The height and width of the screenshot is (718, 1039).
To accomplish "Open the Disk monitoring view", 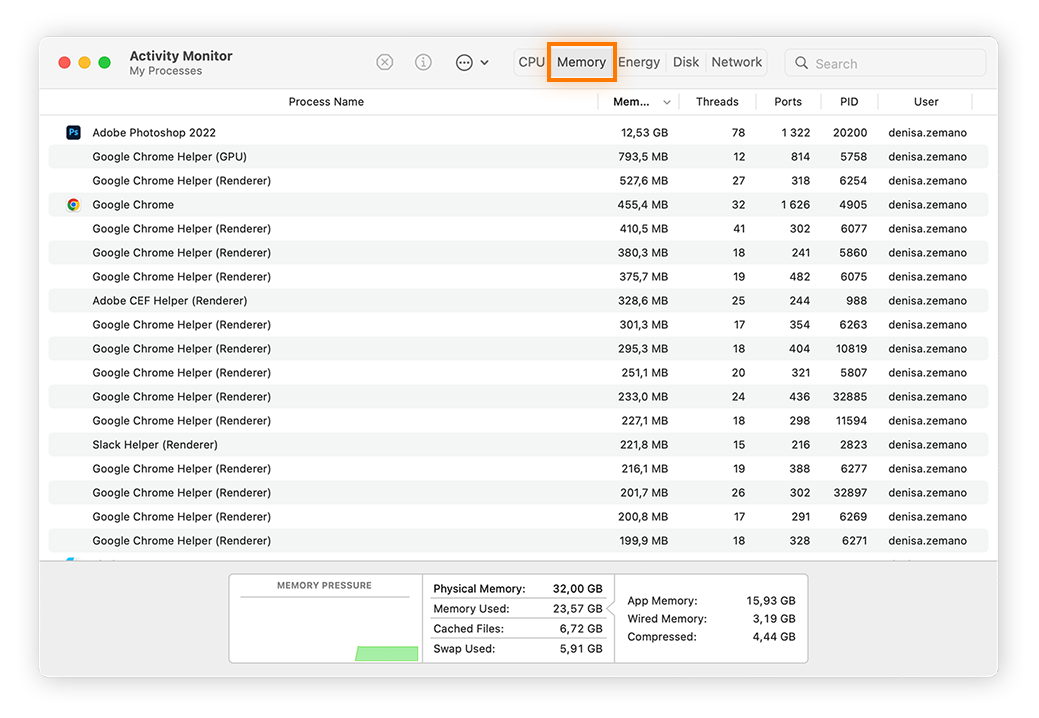I will (686, 61).
